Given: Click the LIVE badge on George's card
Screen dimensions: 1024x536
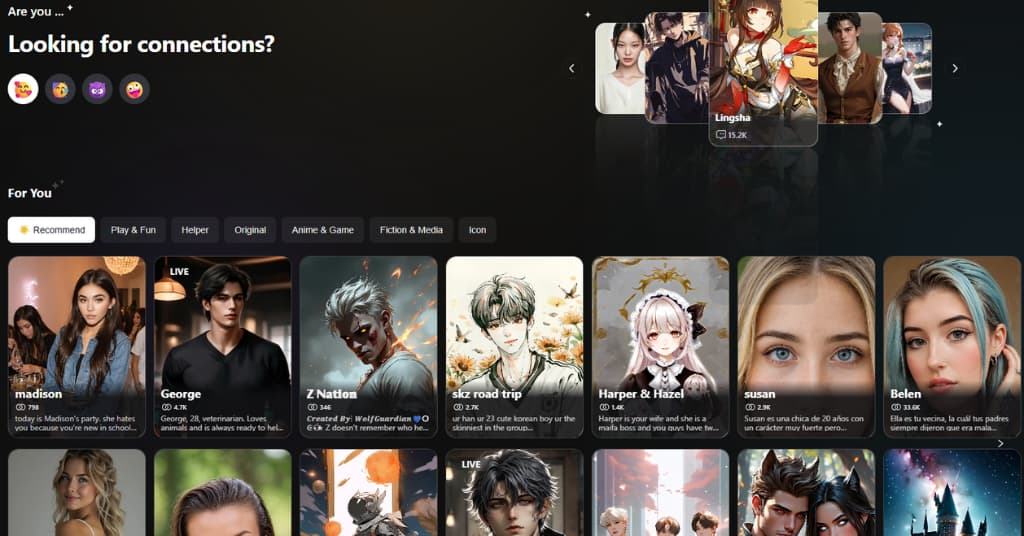Looking at the screenshot, I should pyautogui.click(x=180, y=272).
